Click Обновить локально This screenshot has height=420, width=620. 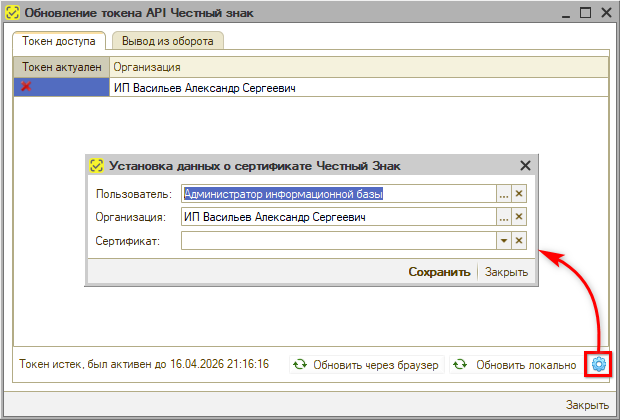click(x=515, y=365)
